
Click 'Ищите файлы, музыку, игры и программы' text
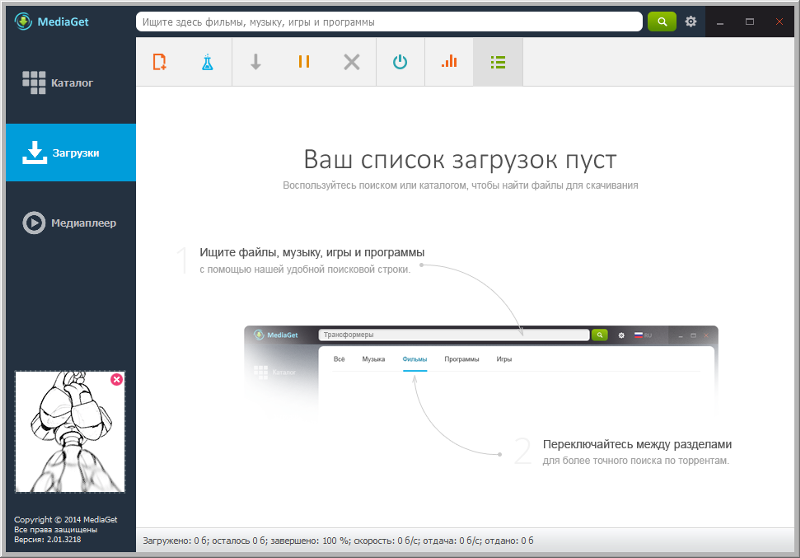tap(312, 252)
